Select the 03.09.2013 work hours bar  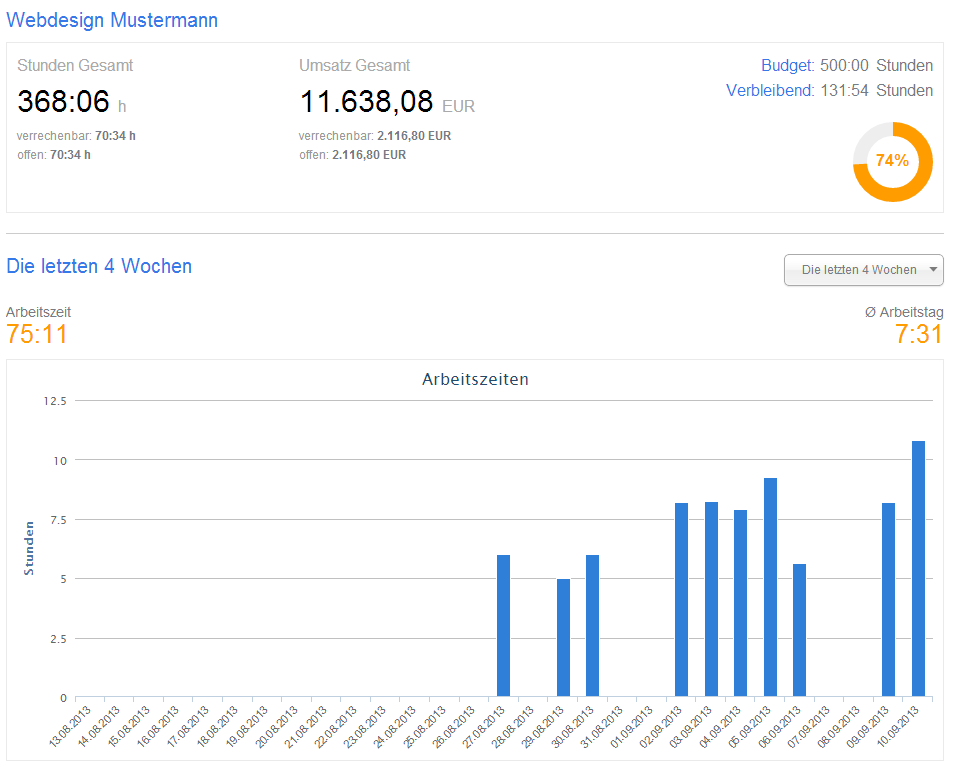(x=711, y=599)
